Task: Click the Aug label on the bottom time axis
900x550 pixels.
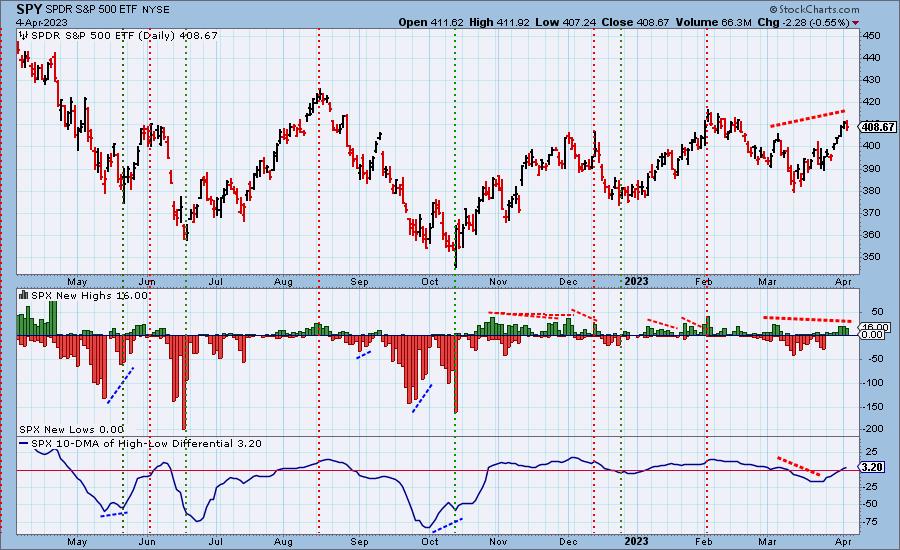Action: click(284, 541)
